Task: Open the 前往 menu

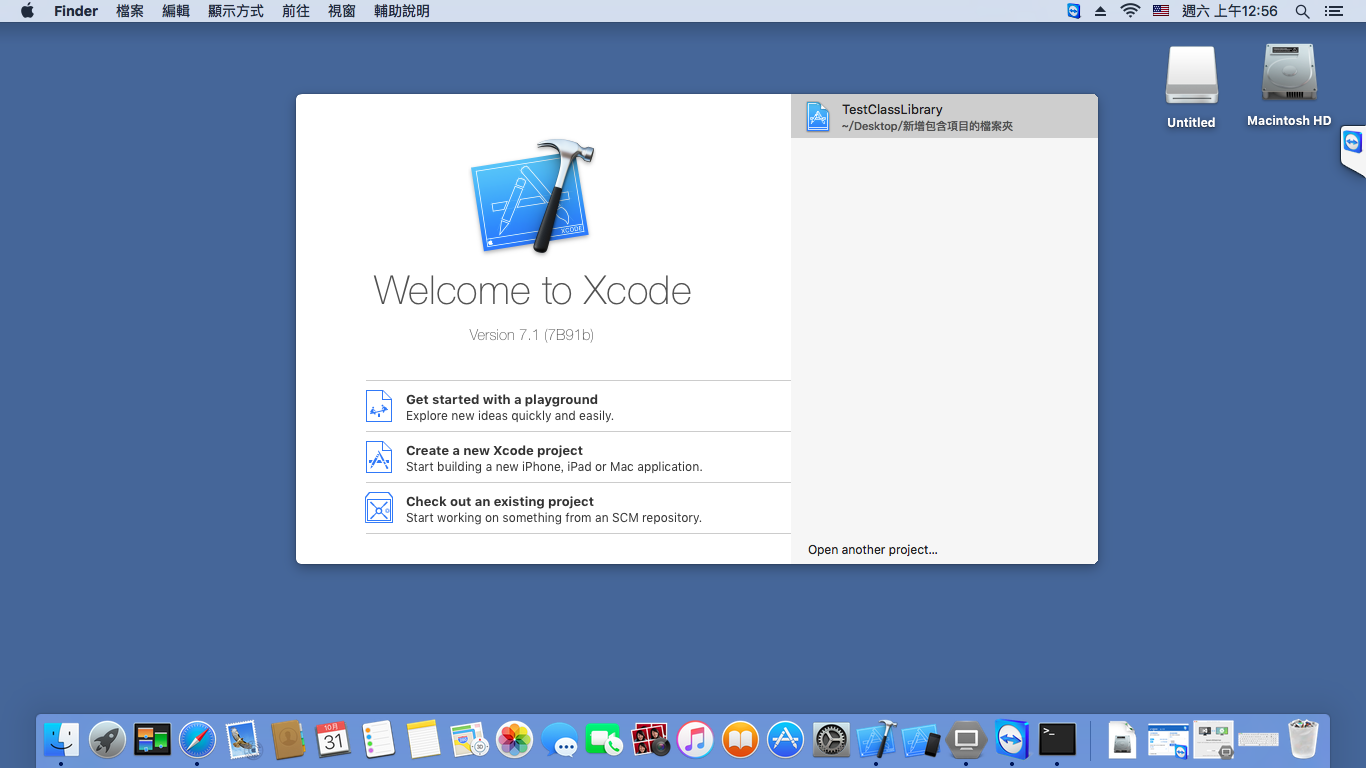Action: click(296, 11)
